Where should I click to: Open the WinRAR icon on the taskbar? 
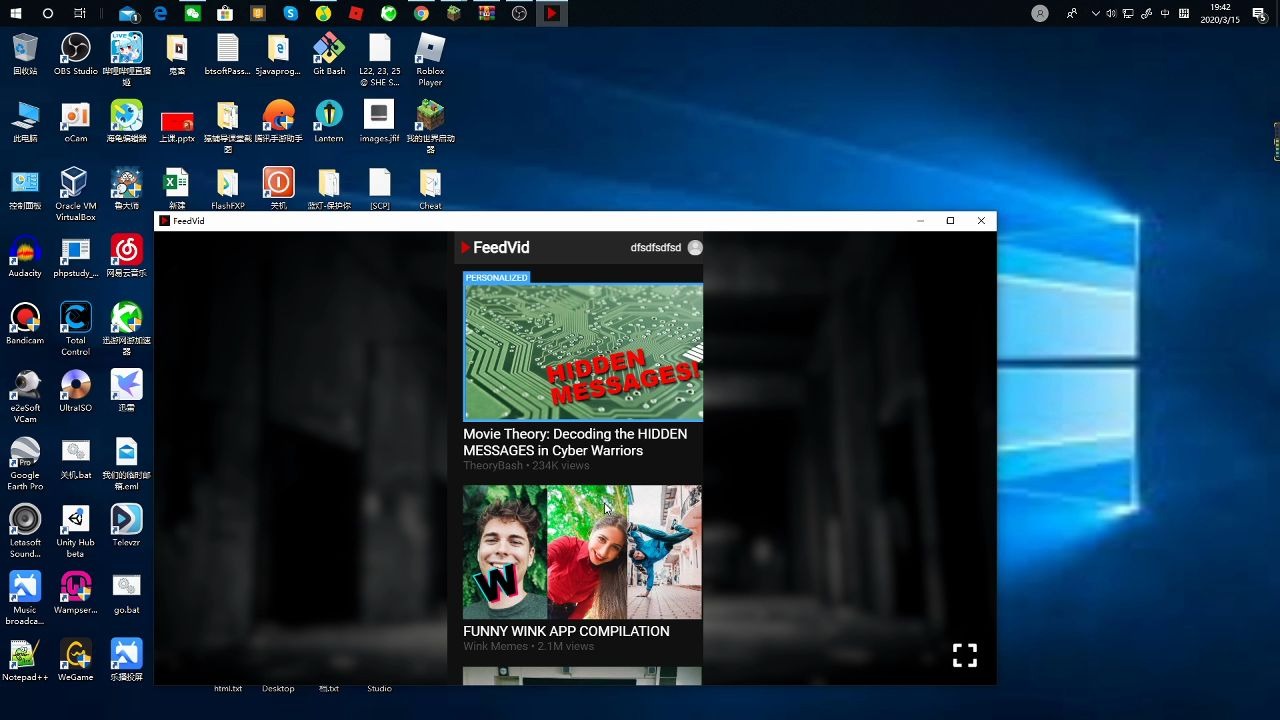pos(486,14)
